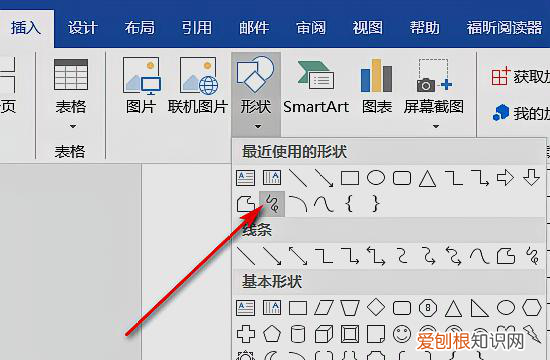This screenshot has height=360, width=550.
Task: Choose the parallelogram shape
Action: pyautogui.click(x=324, y=308)
